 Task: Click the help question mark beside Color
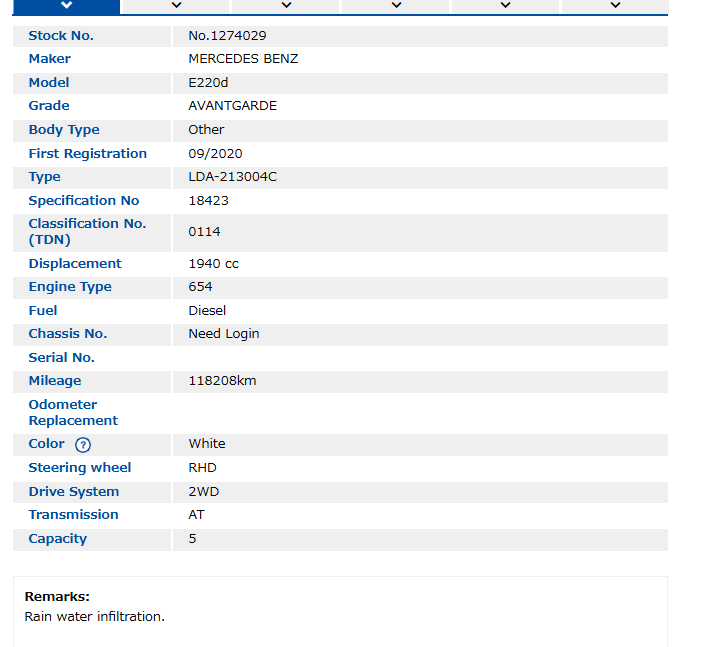pos(83,445)
